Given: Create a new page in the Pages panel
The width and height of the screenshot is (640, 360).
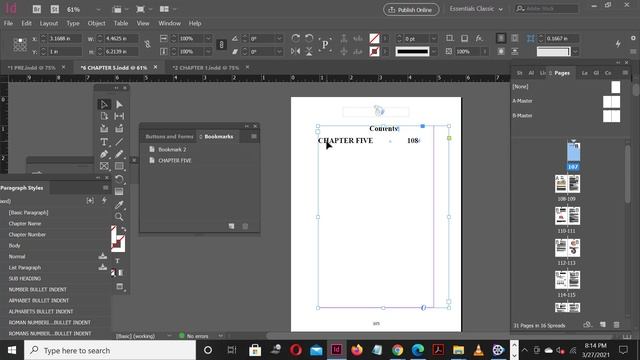Looking at the screenshot, I should pos(603,325).
